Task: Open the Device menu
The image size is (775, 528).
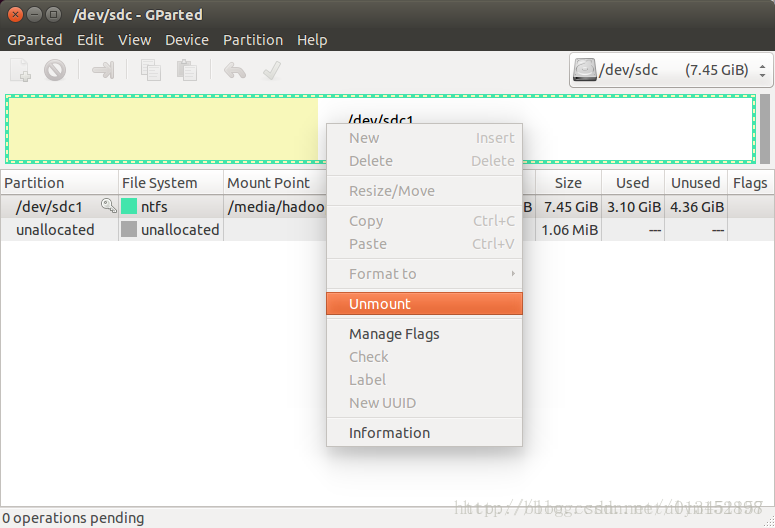Action: pyautogui.click(x=187, y=40)
